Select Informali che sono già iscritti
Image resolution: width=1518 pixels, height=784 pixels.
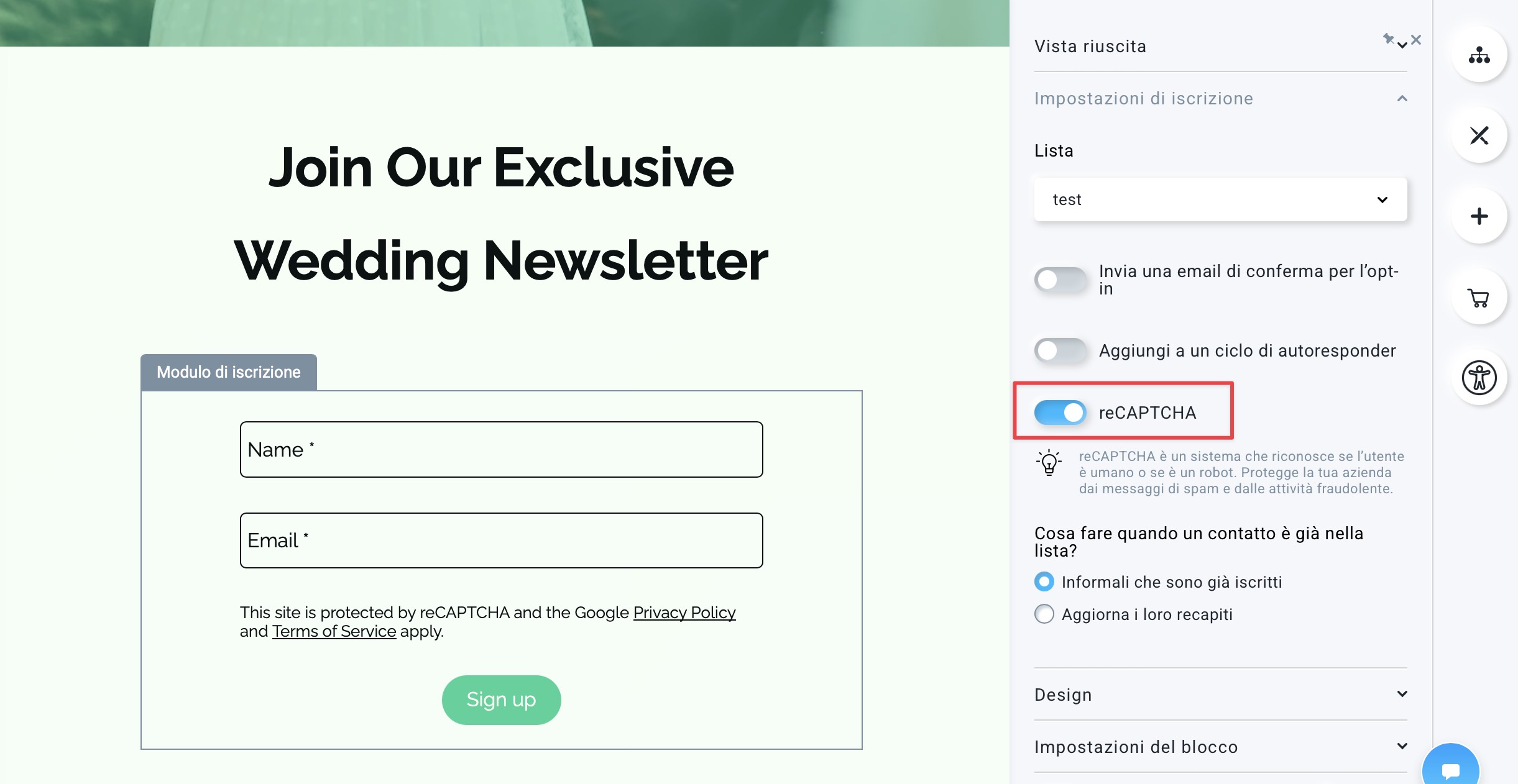1044,581
